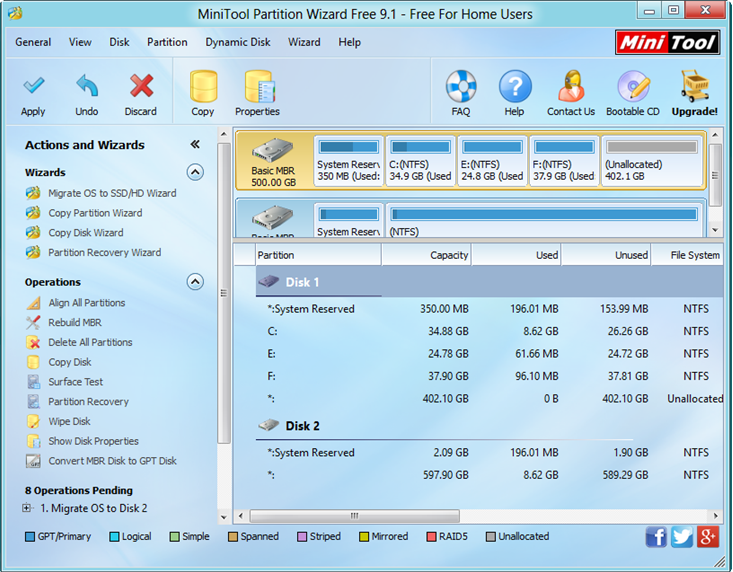Select the F: 37.90 GB partition row
Screen dimensions: 733x572
coord(489,376)
